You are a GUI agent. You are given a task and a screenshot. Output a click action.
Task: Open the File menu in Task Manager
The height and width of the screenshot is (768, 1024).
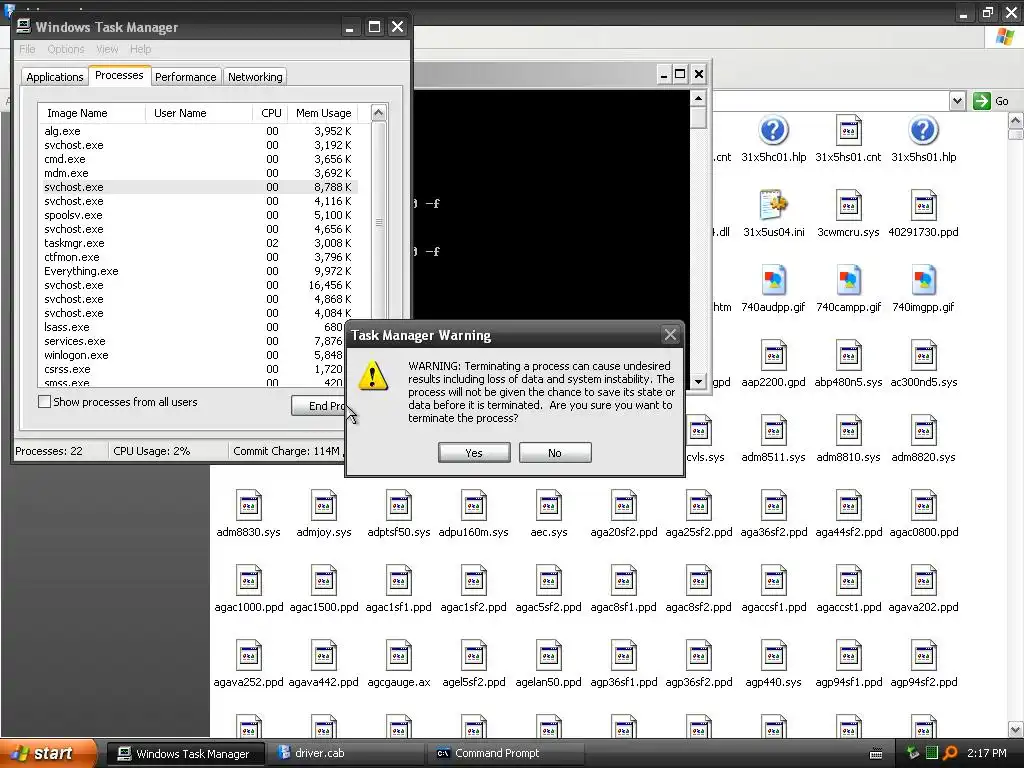coord(27,49)
